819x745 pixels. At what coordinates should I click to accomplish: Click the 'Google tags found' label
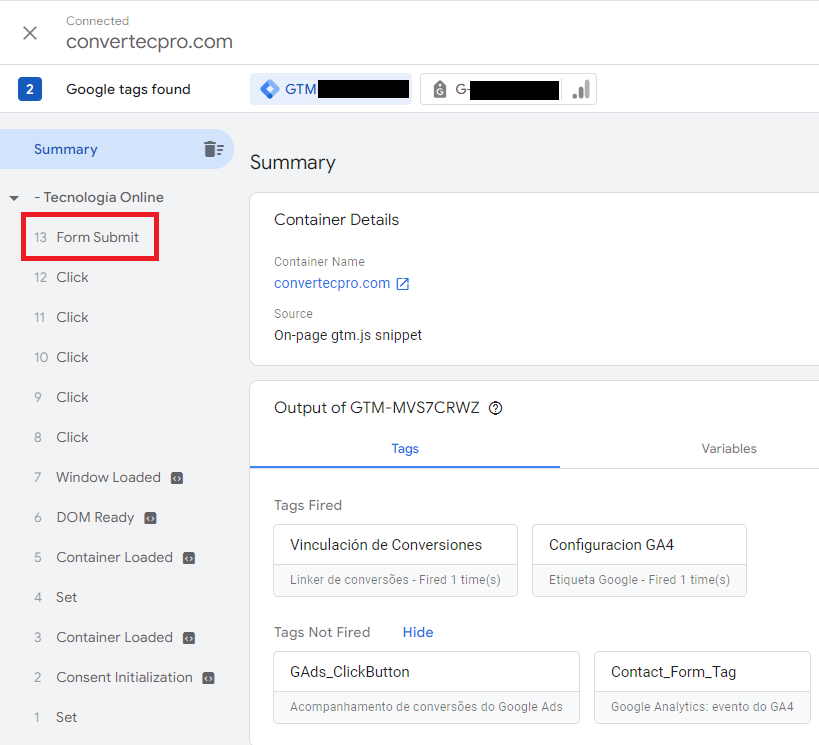tap(128, 89)
